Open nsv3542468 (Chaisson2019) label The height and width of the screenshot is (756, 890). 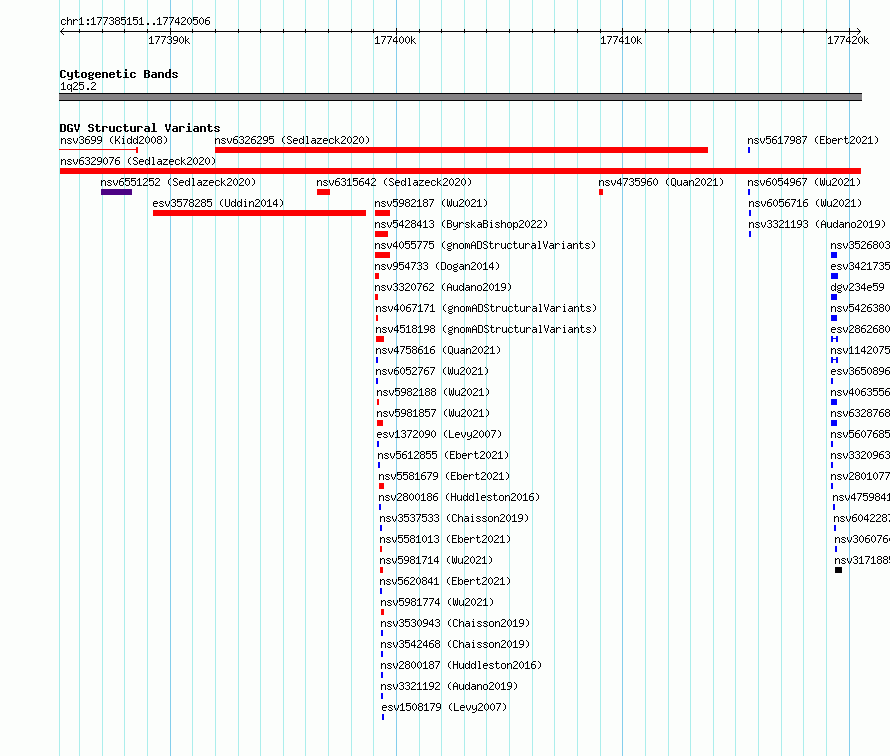[x=455, y=644]
